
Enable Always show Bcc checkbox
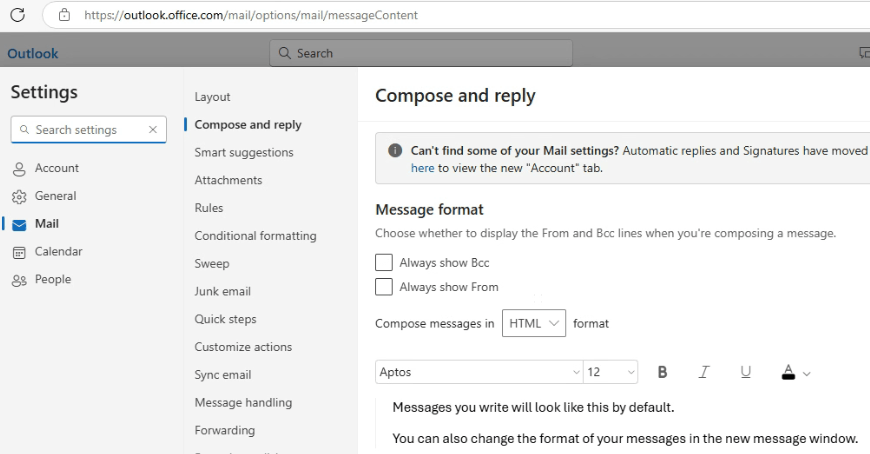coord(383,263)
